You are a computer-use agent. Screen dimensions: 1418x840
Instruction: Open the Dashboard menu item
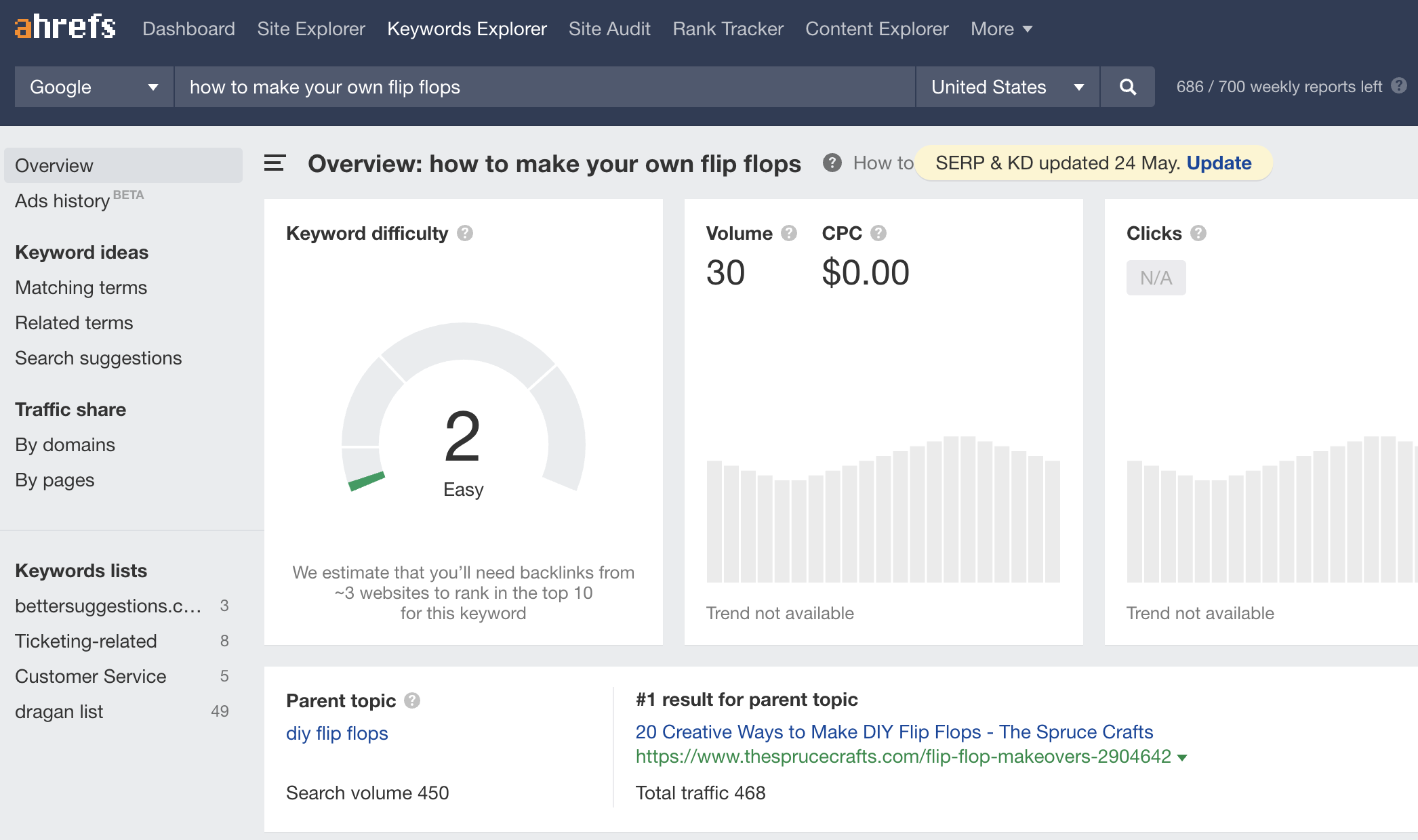coord(188,28)
